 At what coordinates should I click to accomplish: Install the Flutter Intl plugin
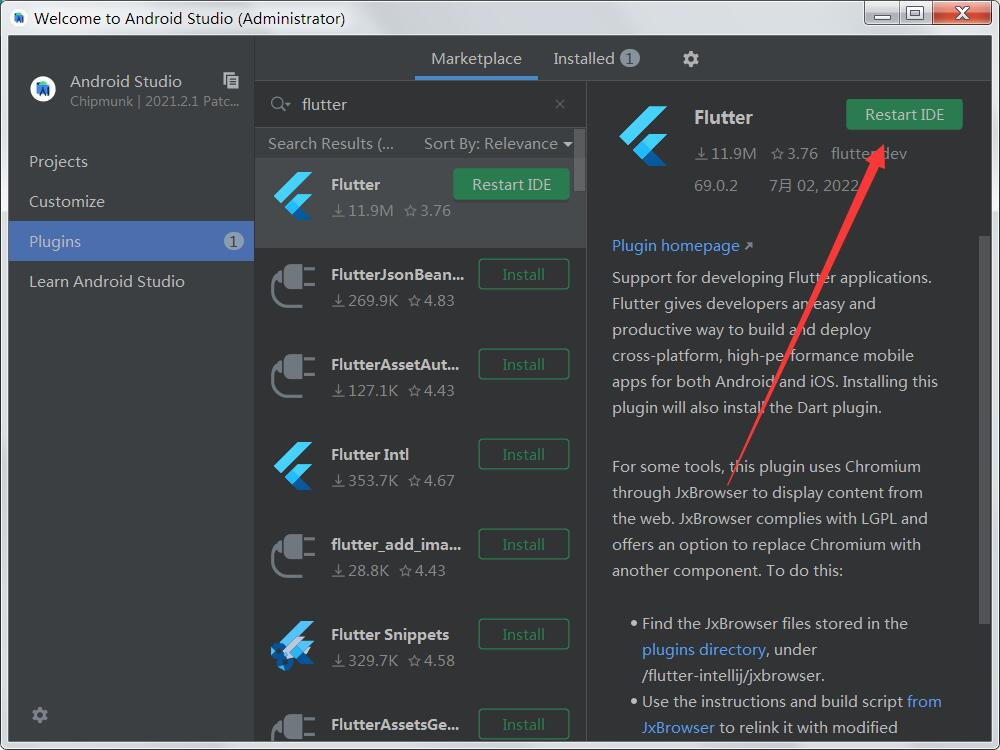[x=524, y=454]
